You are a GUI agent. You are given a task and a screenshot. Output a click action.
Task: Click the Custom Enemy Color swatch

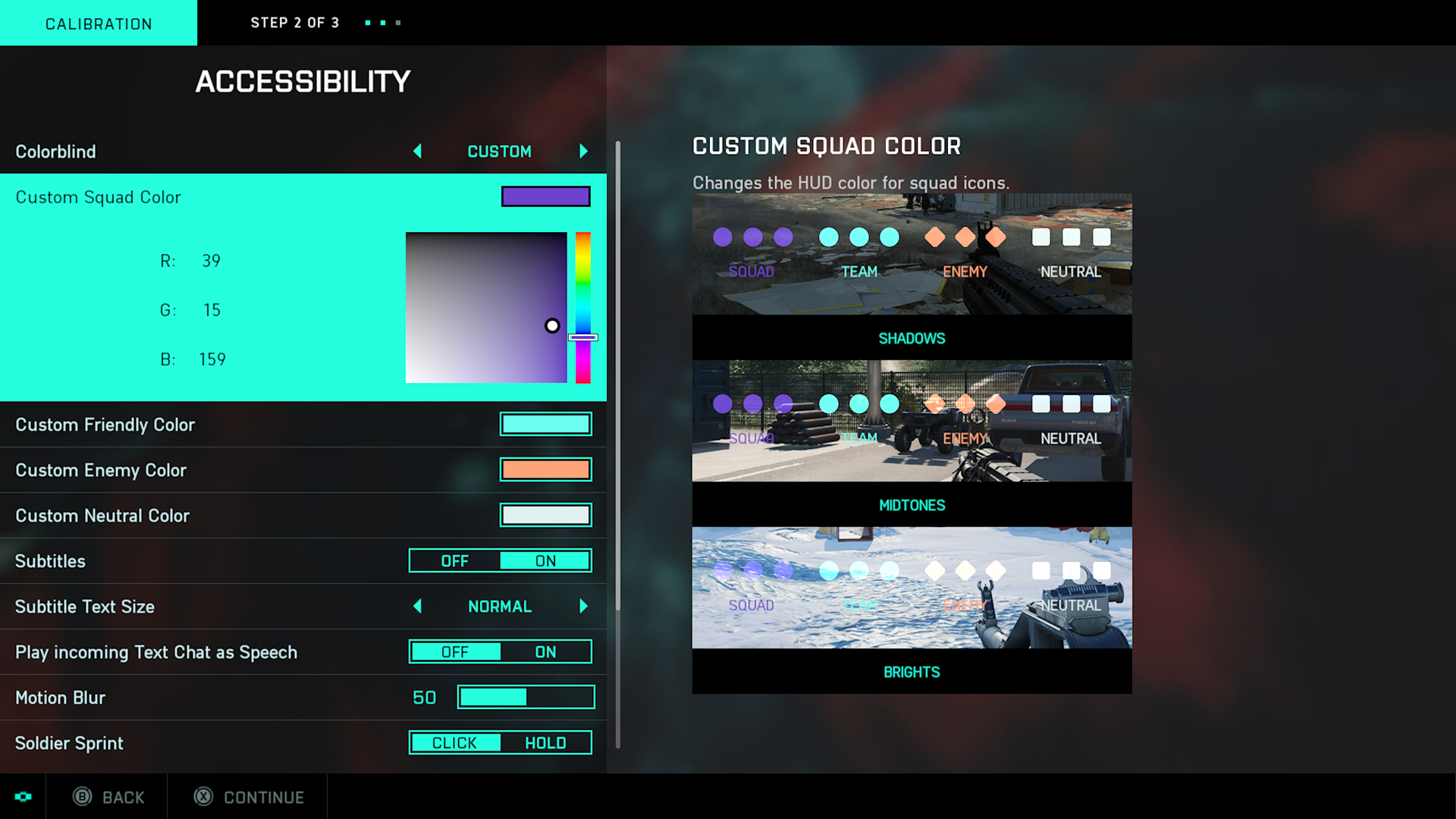545,469
